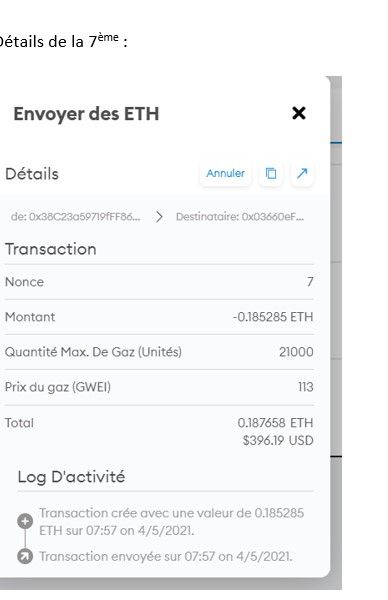
Task: Click the transaction sent arrow icon
Action: pos(25,556)
